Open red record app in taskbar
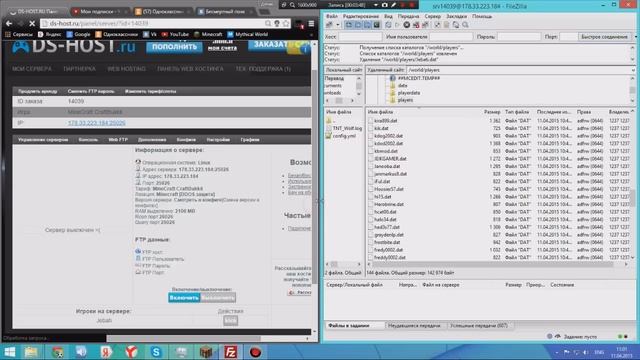Screen dimensions: 640x360 [256, 352]
